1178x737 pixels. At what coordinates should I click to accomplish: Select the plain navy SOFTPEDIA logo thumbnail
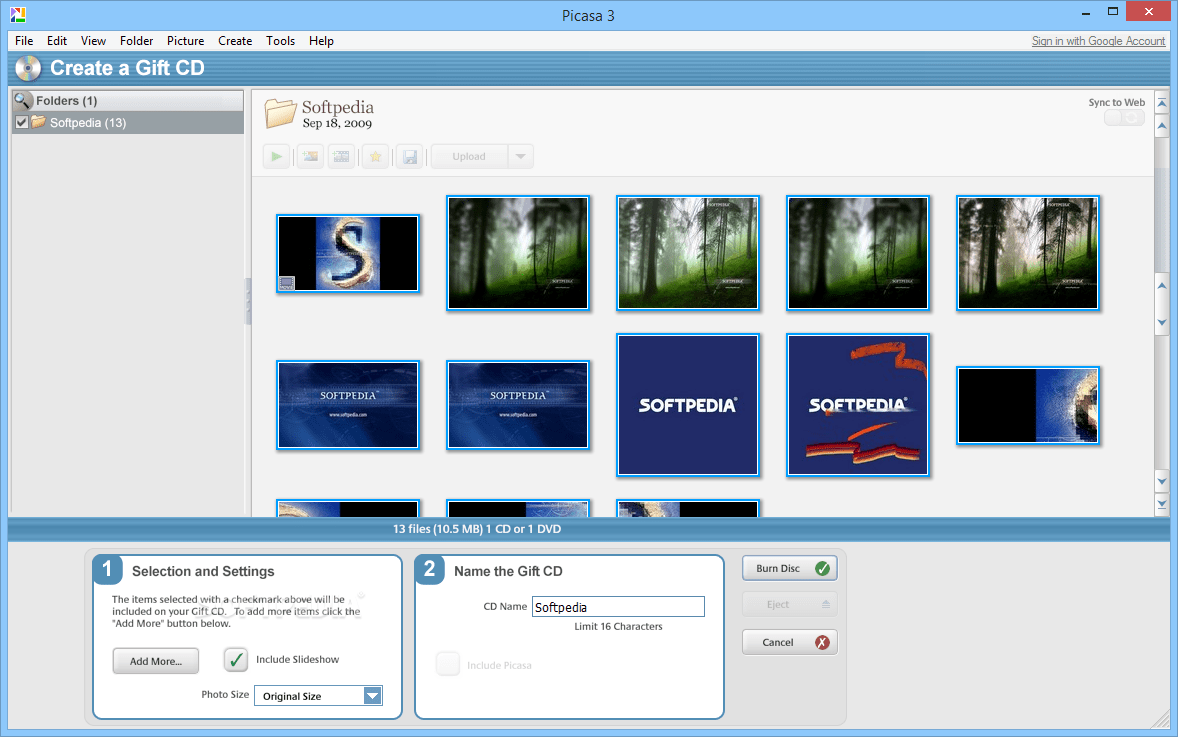coord(687,405)
